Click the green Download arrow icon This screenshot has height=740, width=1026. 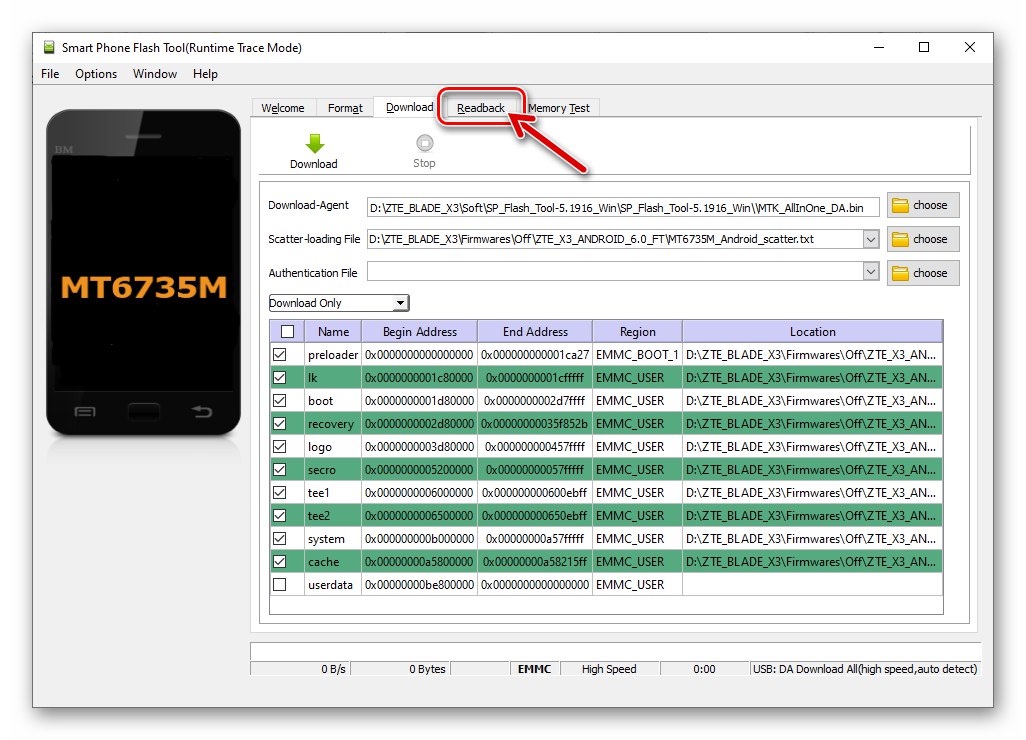[x=315, y=143]
